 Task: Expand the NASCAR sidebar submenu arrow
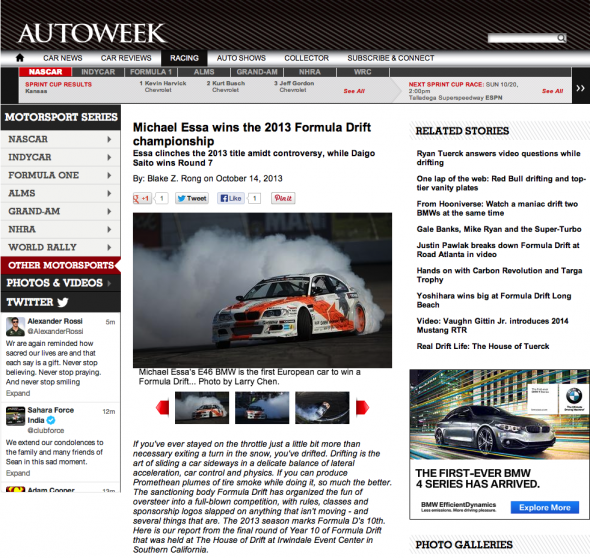109,139
